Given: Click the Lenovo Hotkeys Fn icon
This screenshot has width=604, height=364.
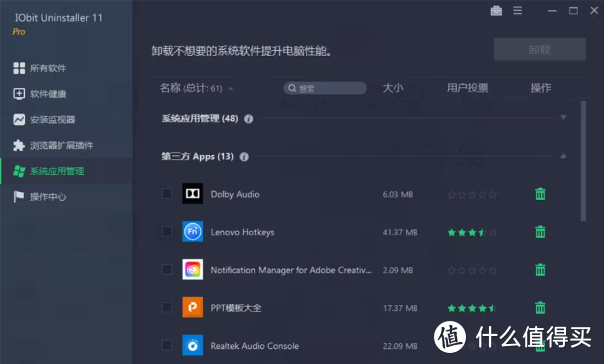Looking at the screenshot, I should pyautogui.click(x=193, y=231).
